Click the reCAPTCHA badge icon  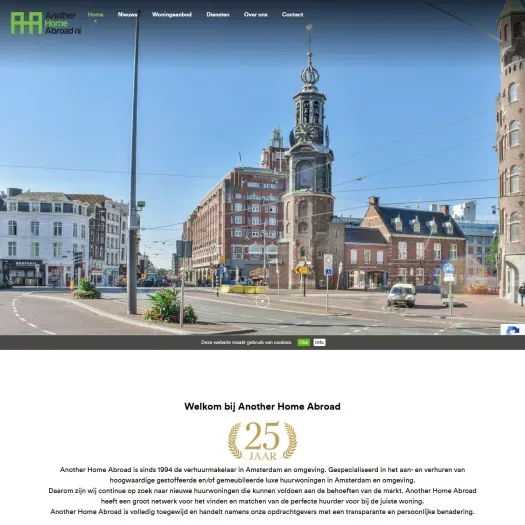point(513,330)
